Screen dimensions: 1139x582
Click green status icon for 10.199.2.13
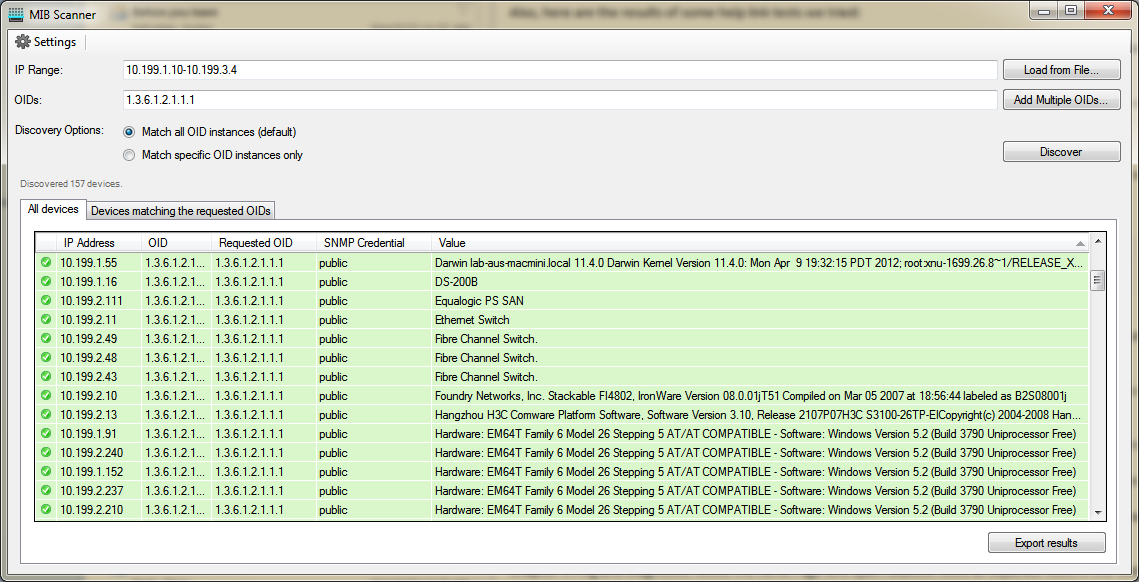(x=46, y=415)
